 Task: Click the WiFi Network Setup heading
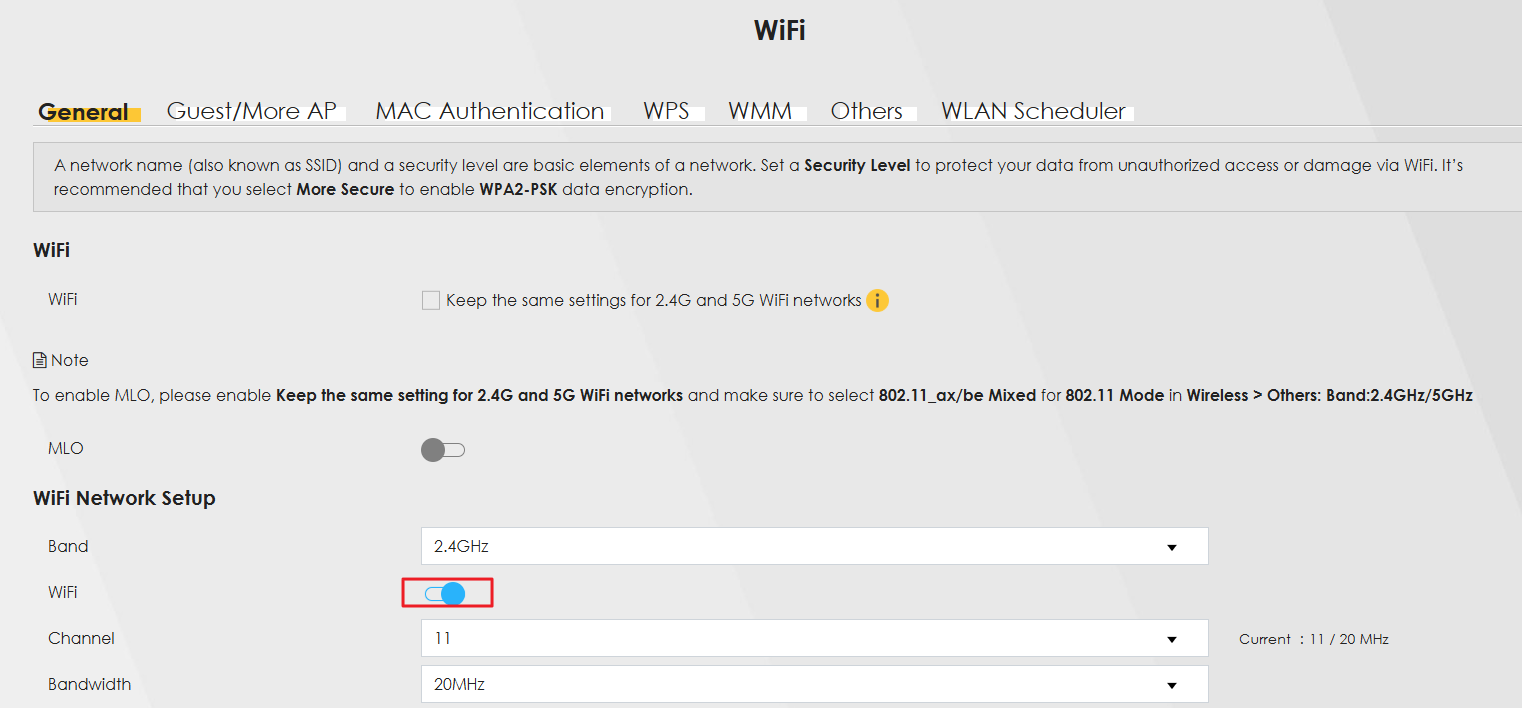[124, 498]
